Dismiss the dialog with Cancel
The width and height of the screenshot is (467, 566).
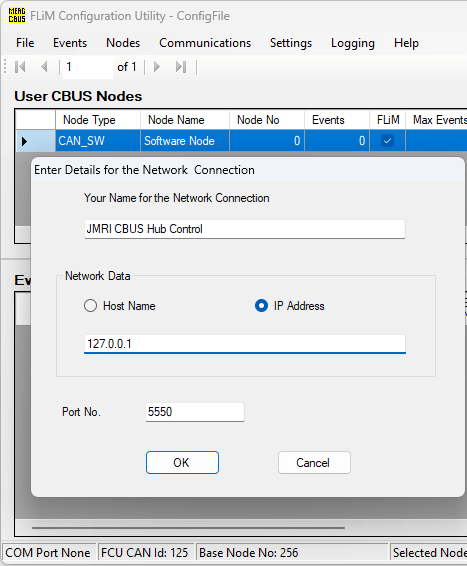[x=314, y=462]
